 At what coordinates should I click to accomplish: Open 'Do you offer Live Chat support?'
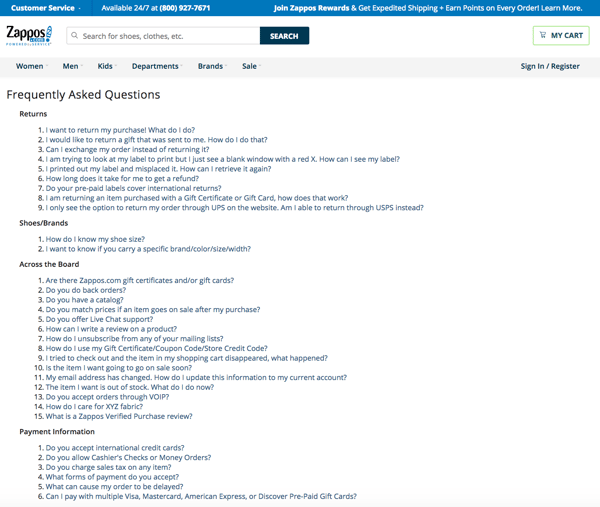[99, 320]
